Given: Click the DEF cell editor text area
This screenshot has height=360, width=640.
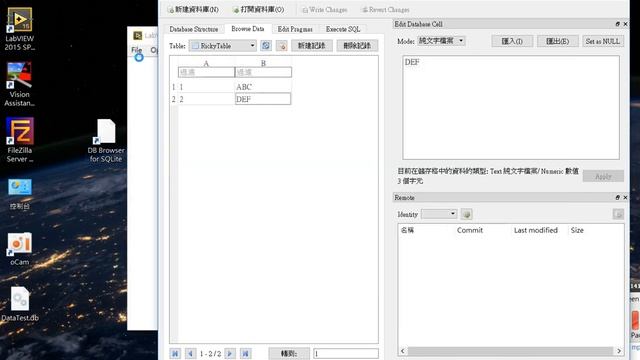Looking at the screenshot, I should pos(511,107).
